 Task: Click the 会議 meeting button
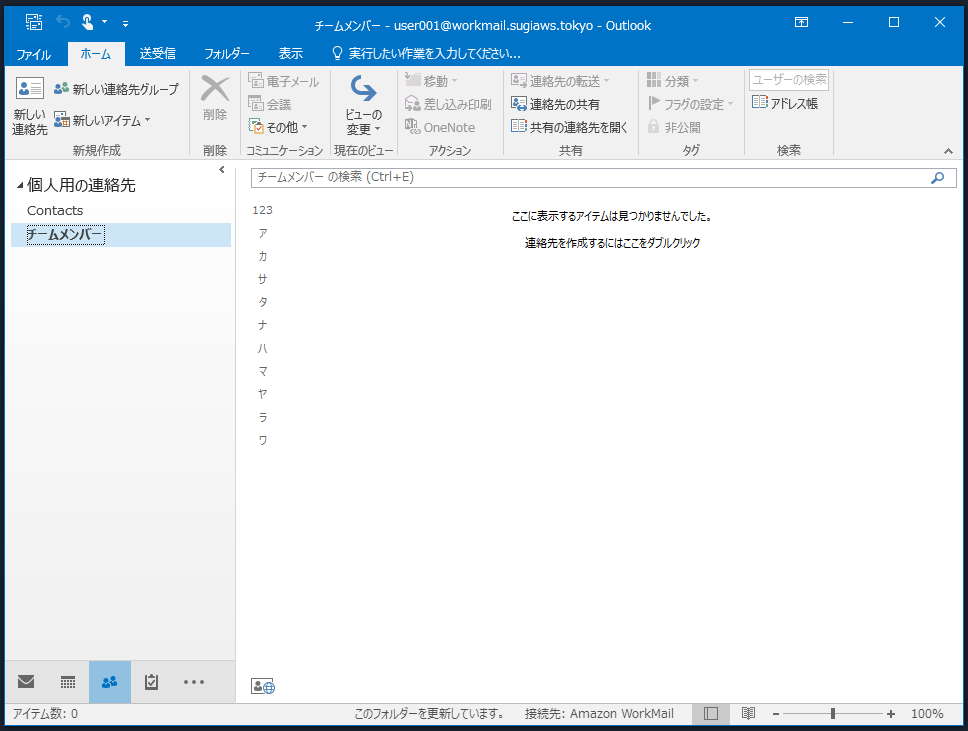(x=270, y=104)
